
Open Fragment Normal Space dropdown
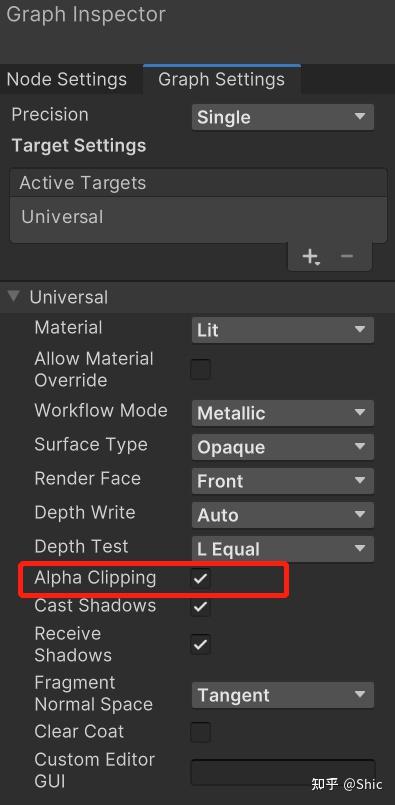coord(283,695)
